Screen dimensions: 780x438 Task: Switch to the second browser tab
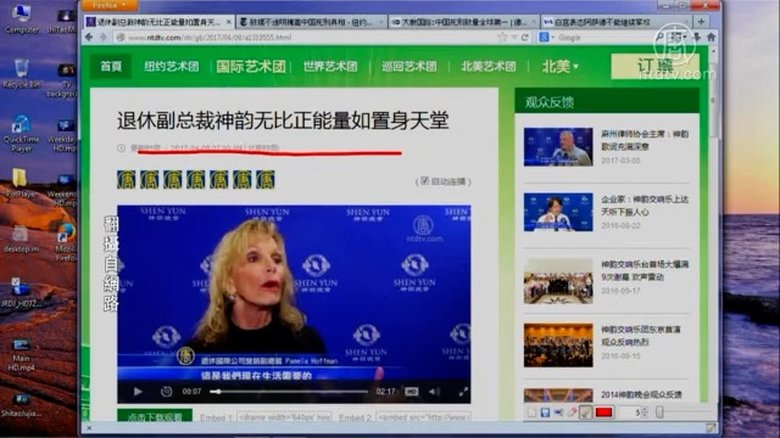tap(311, 21)
